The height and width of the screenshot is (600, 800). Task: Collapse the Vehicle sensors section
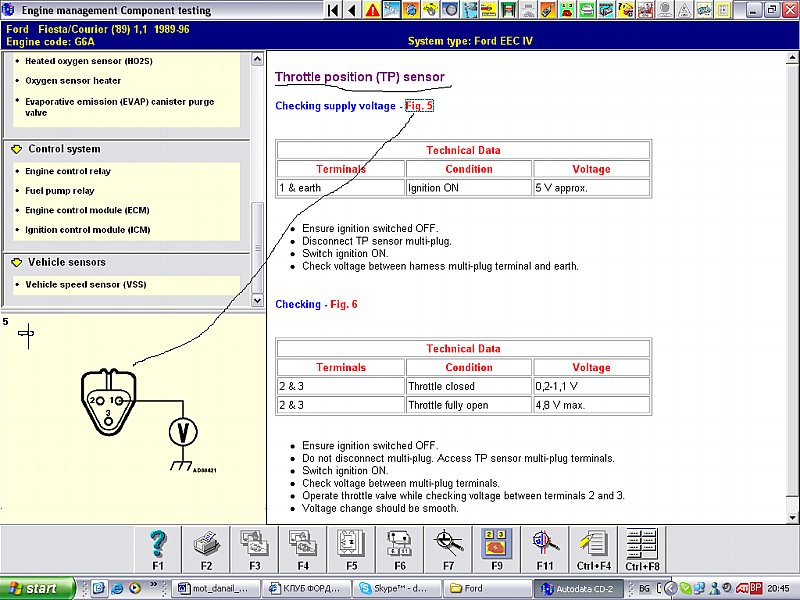[17, 262]
